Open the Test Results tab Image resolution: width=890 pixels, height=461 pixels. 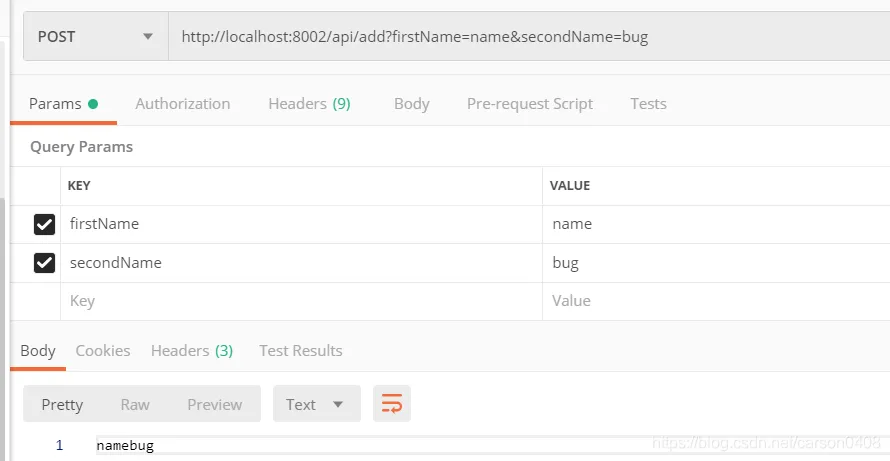pos(300,351)
